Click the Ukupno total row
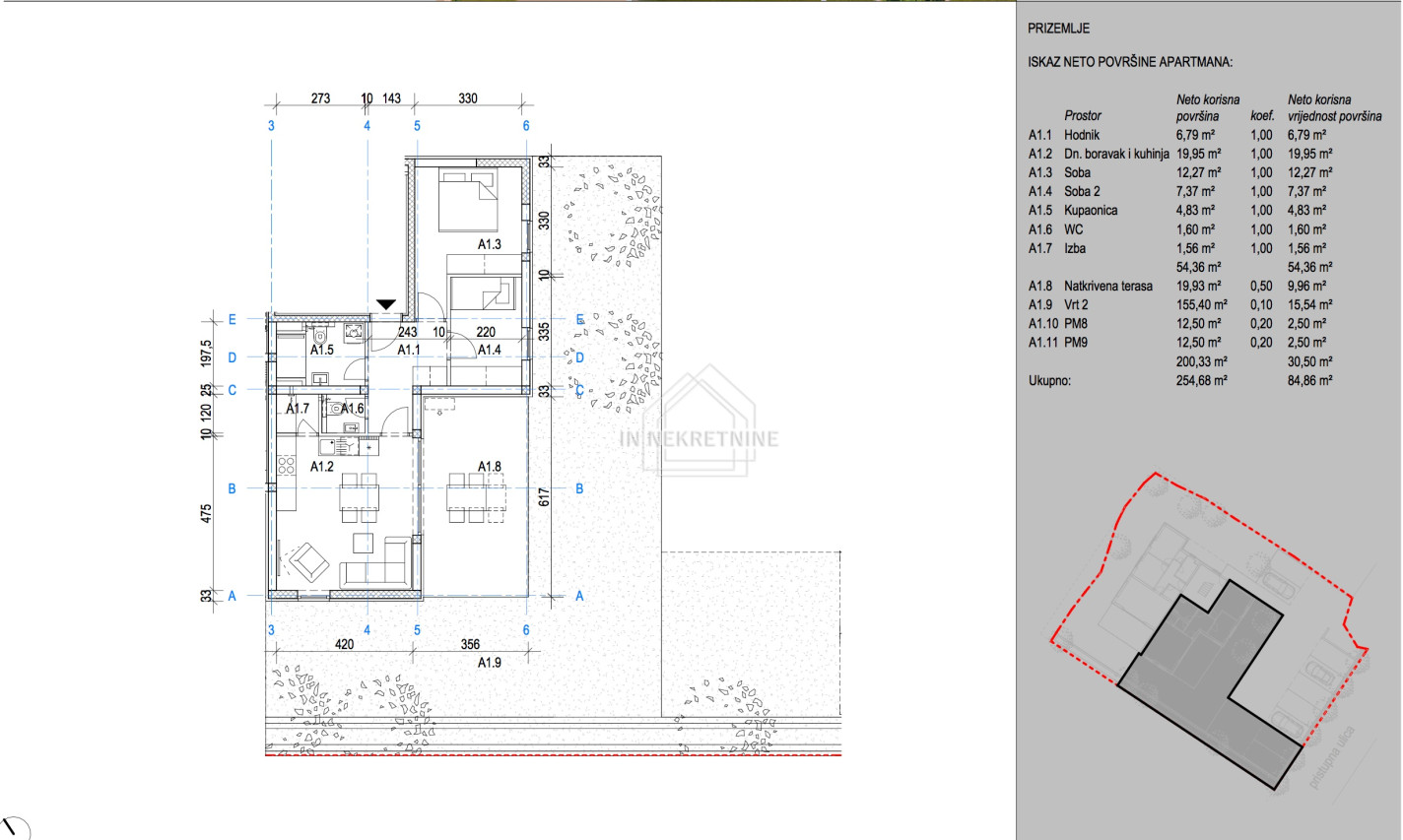 point(1178,380)
